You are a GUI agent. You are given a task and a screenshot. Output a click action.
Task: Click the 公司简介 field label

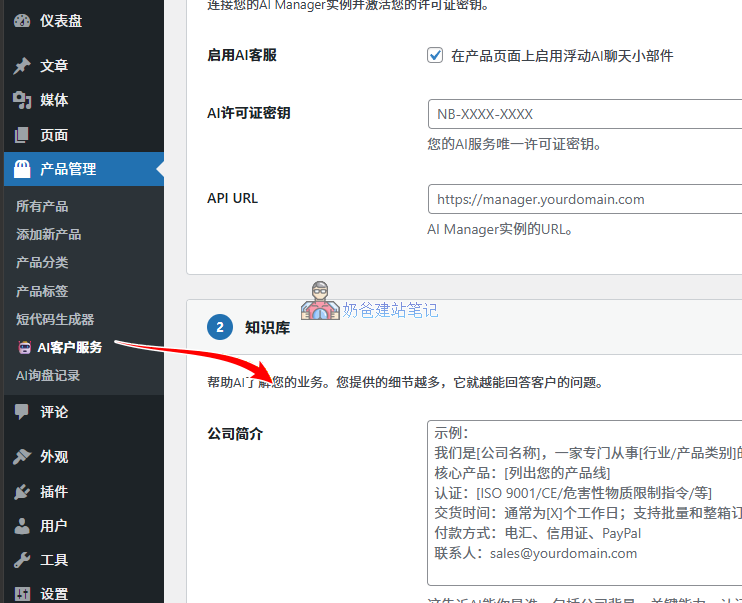[235, 434]
